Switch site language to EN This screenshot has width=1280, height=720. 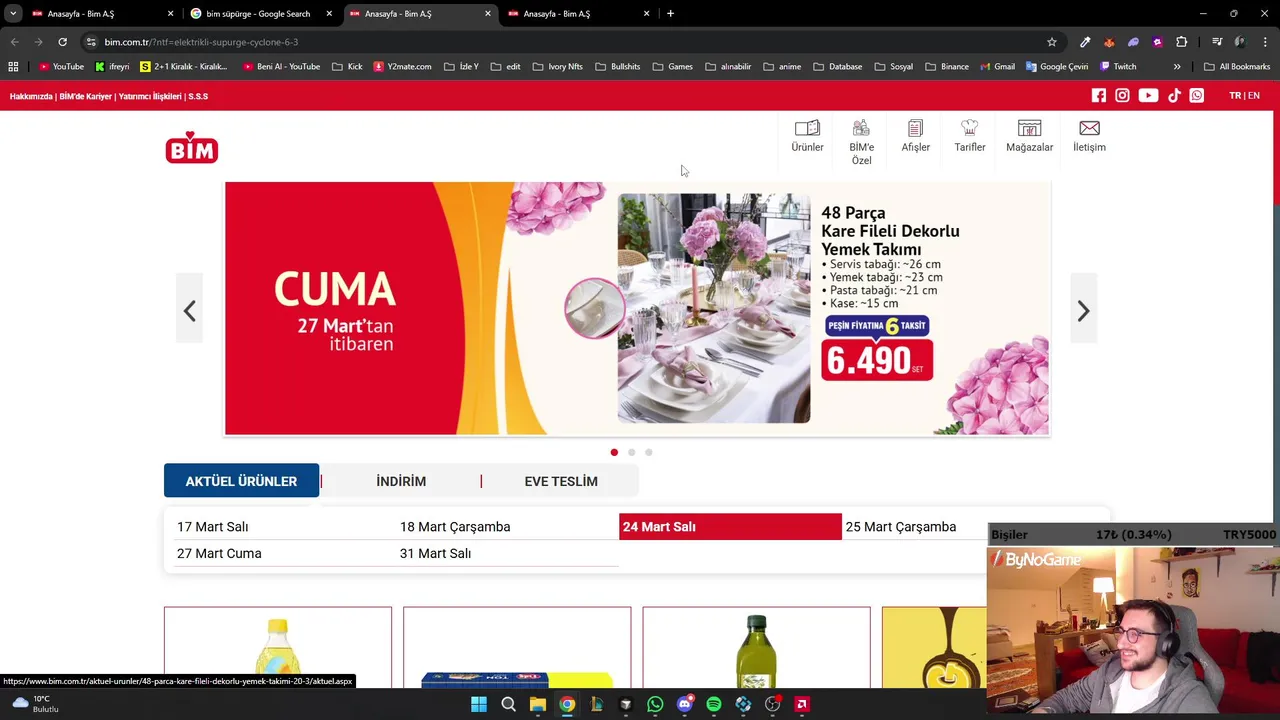(x=1253, y=95)
